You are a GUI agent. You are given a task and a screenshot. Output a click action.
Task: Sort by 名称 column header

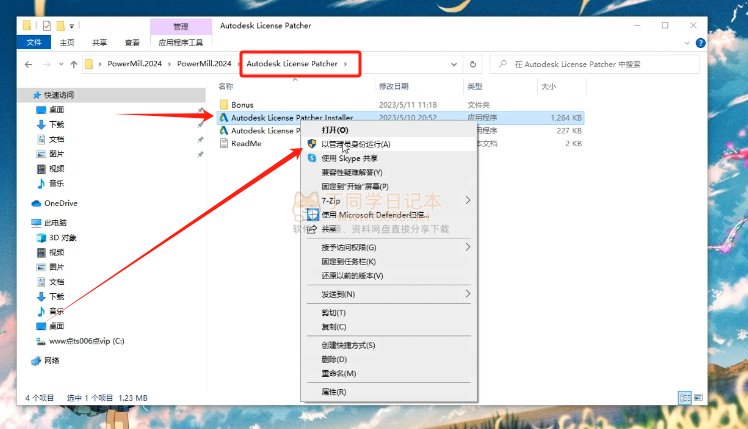pos(226,86)
